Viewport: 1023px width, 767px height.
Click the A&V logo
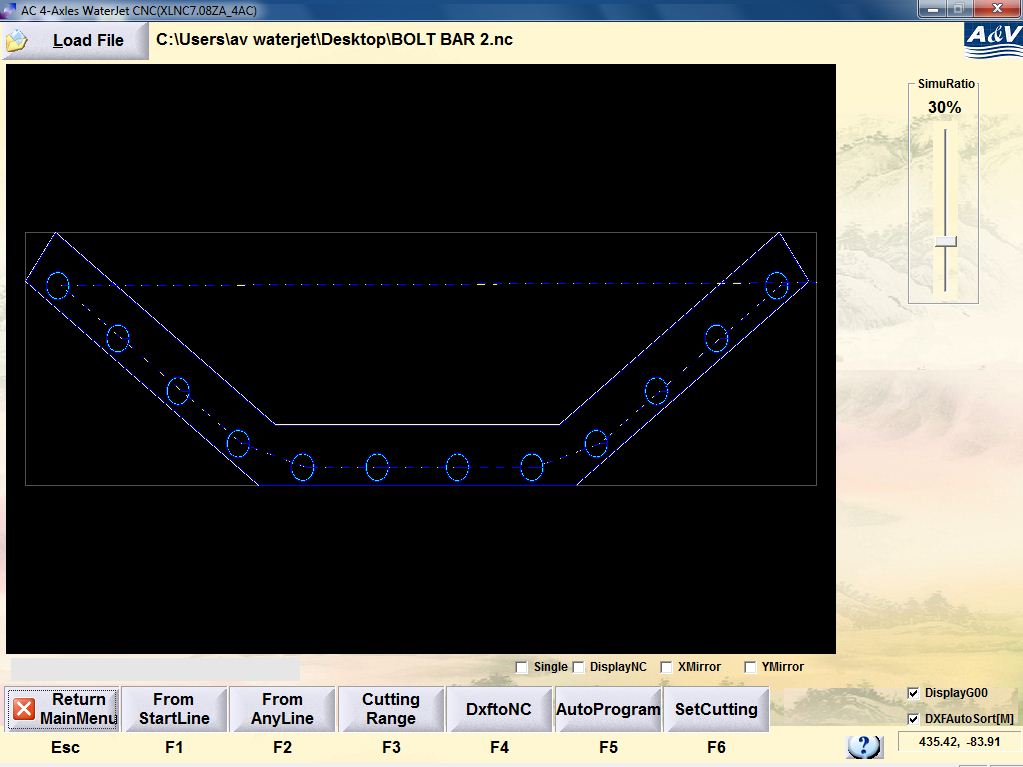point(993,40)
